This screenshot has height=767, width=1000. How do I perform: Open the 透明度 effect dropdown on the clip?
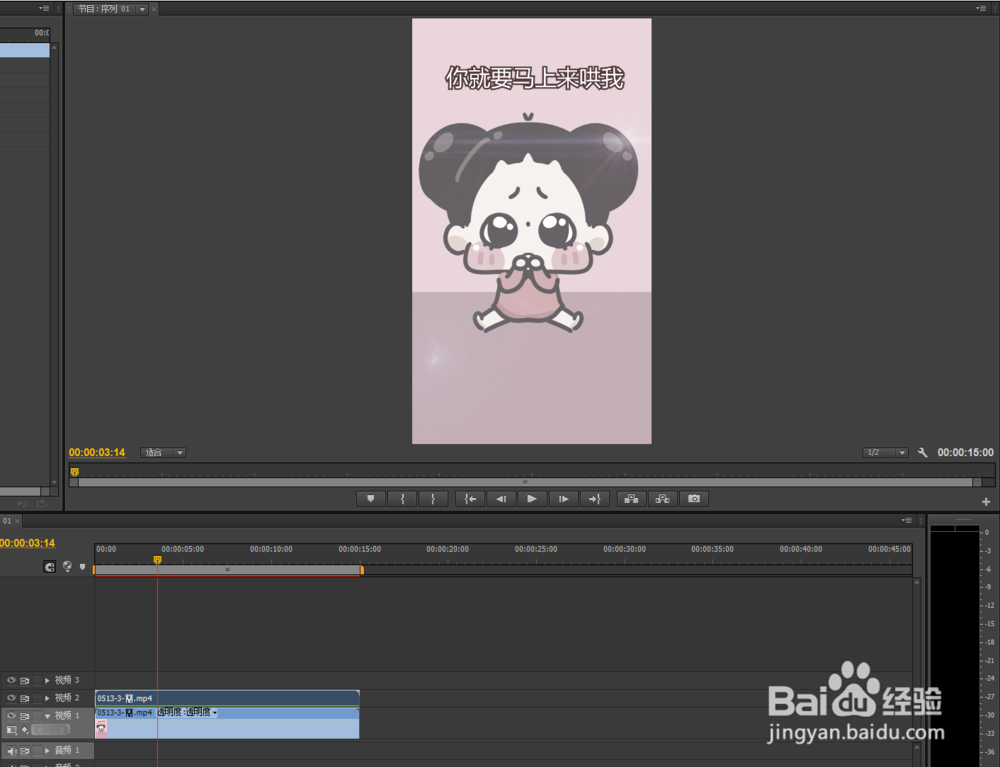coord(215,712)
